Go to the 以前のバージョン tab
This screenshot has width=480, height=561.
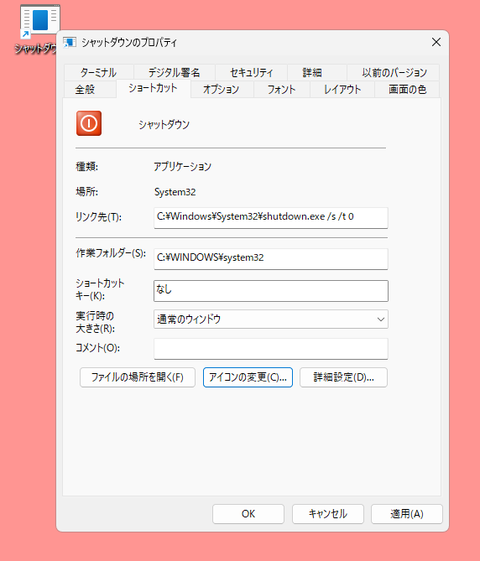pos(394,73)
